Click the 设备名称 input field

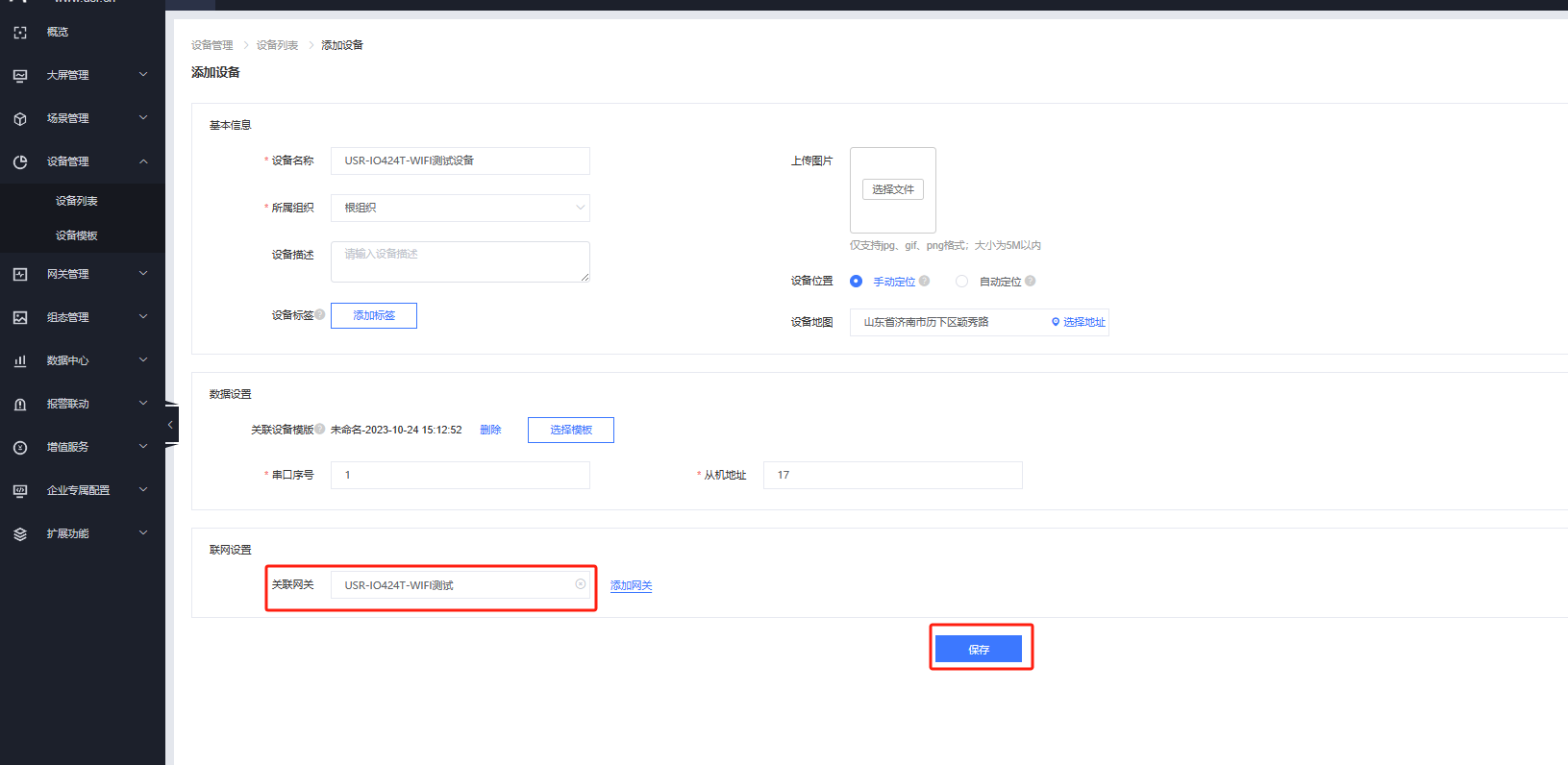pos(460,160)
